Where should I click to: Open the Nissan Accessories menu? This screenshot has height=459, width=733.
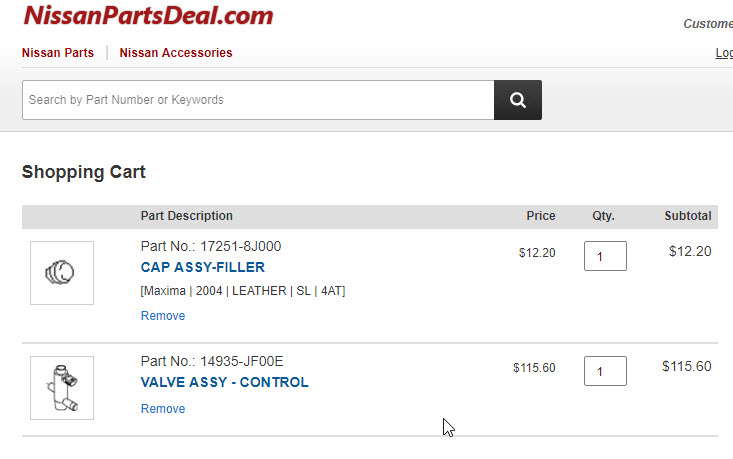coord(176,53)
